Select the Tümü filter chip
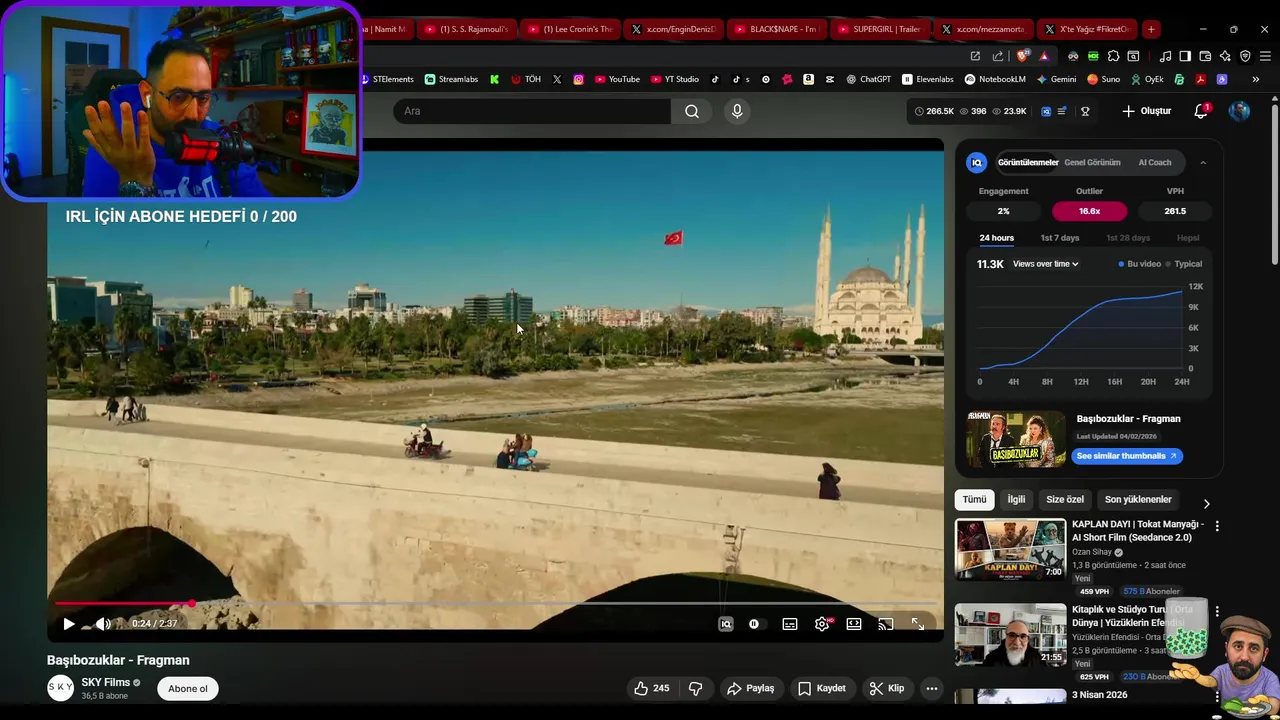The height and width of the screenshot is (720, 1280). tap(974, 499)
